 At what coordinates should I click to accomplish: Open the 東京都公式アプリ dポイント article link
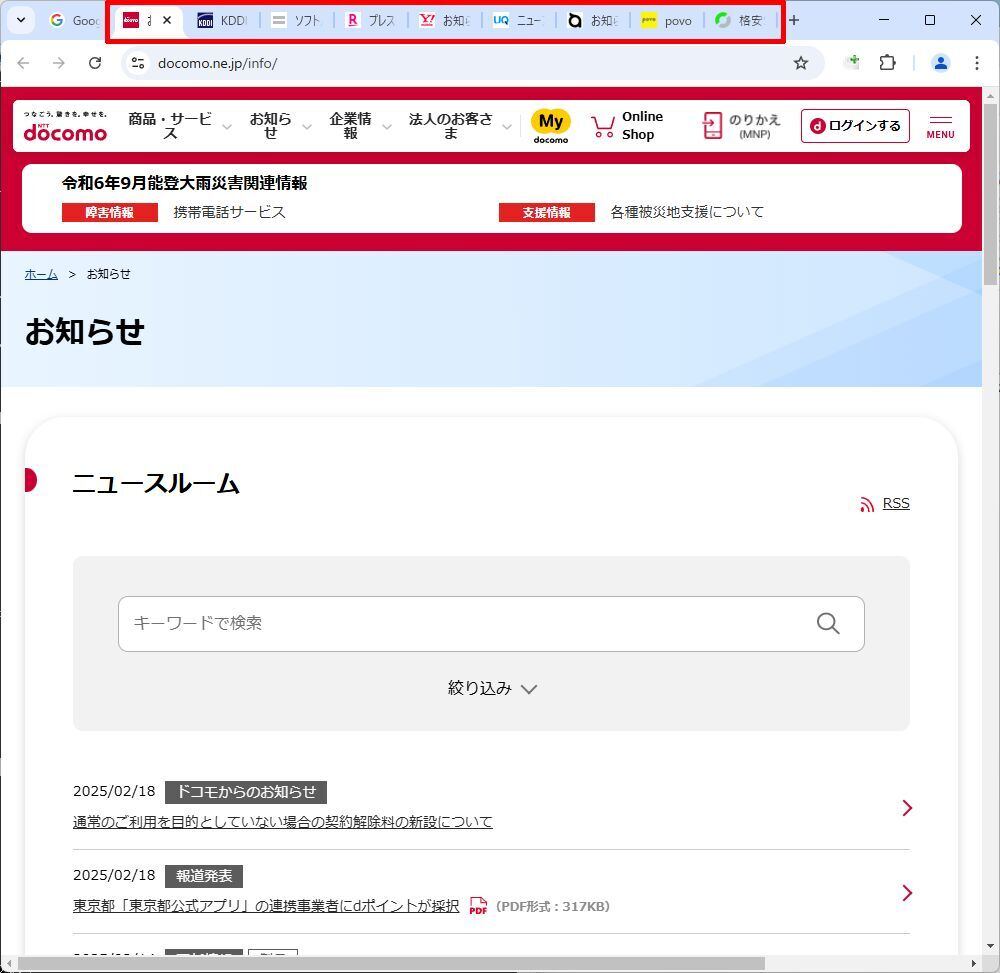266,906
